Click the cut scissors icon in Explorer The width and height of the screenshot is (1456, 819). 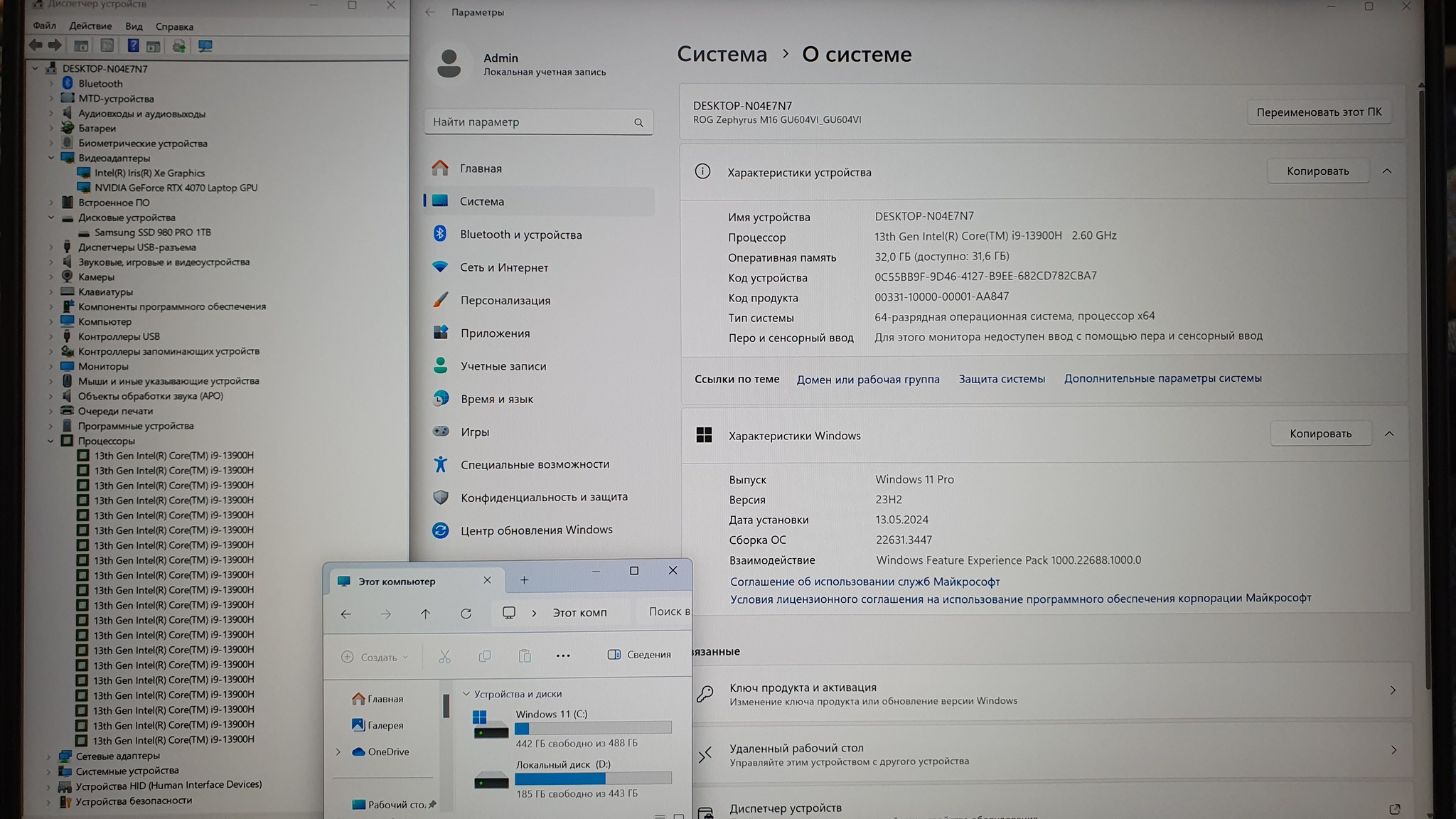point(444,656)
